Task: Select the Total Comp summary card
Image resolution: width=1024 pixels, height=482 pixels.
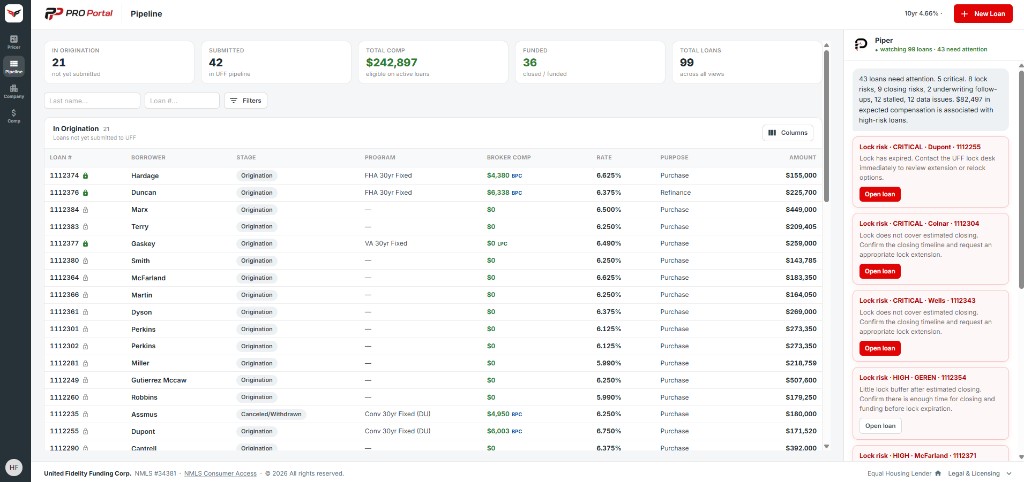Action: click(433, 62)
